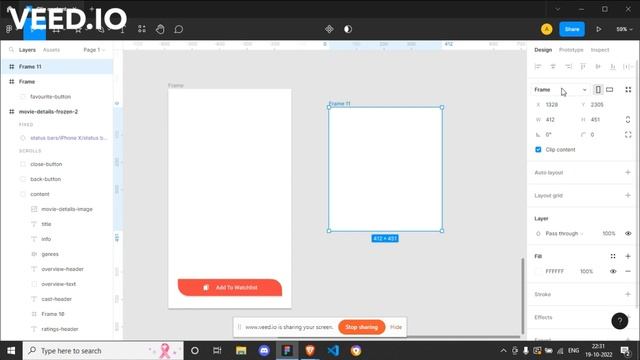Search layers with magnifier icon
This screenshot has height=360, width=640.
[x=11, y=50]
